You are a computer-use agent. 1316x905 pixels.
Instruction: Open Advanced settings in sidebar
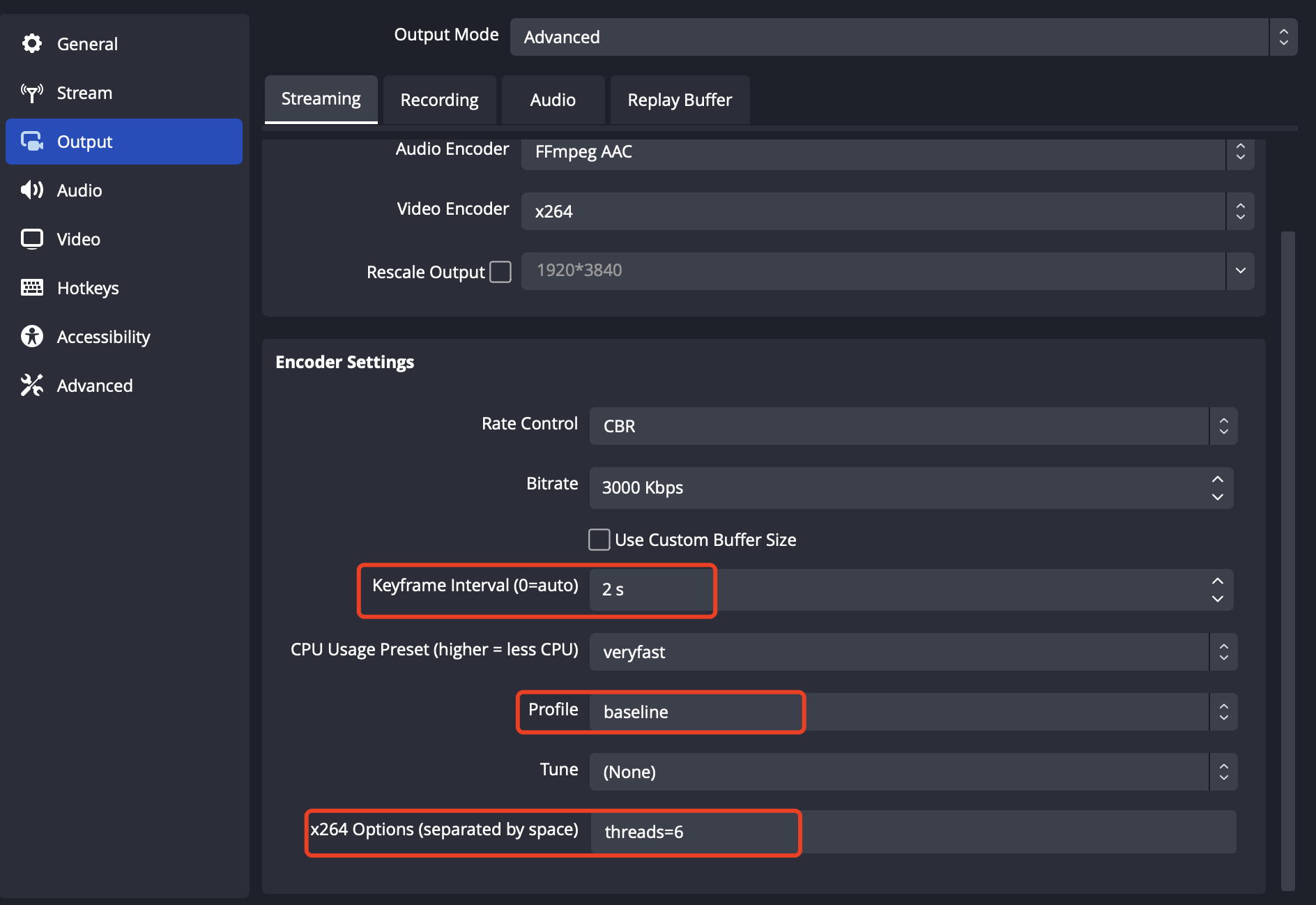click(x=124, y=386)
